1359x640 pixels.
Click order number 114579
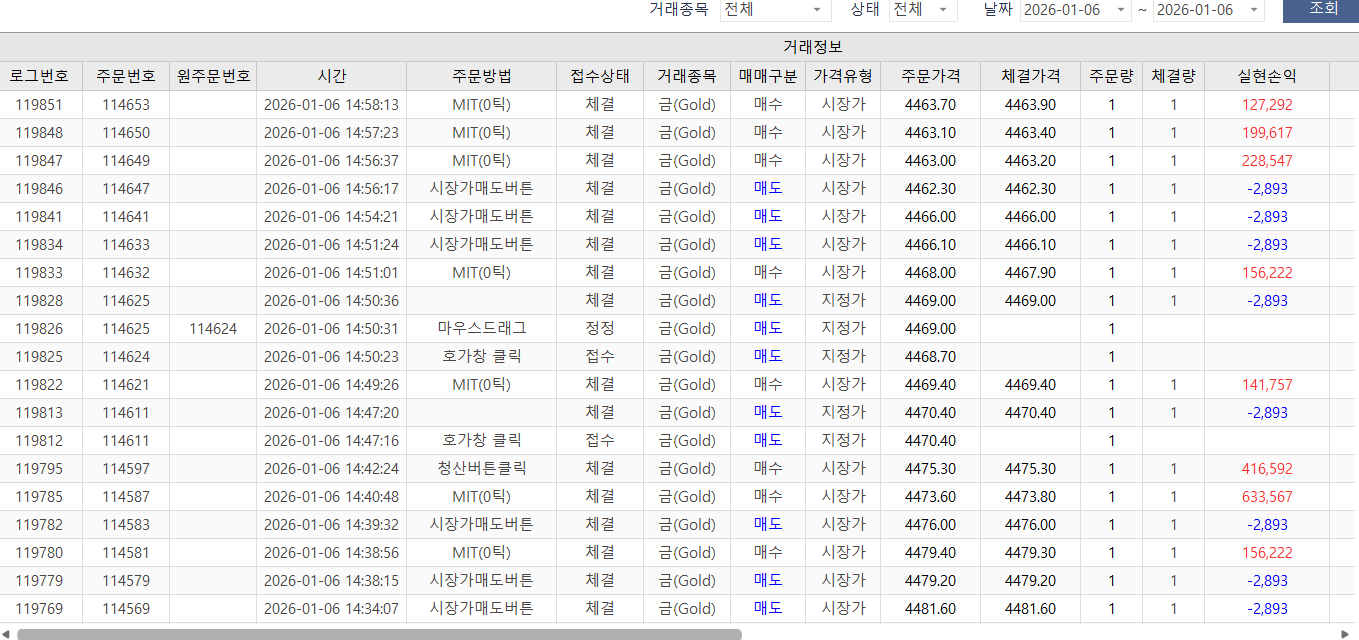coord(126,581)
